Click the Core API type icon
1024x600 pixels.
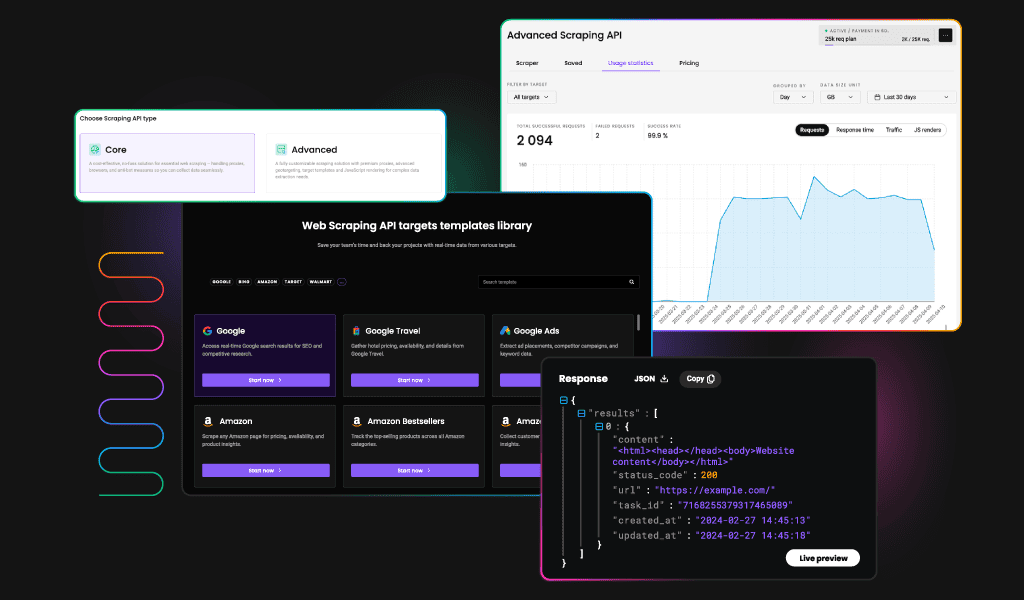[x=95, y=149]
